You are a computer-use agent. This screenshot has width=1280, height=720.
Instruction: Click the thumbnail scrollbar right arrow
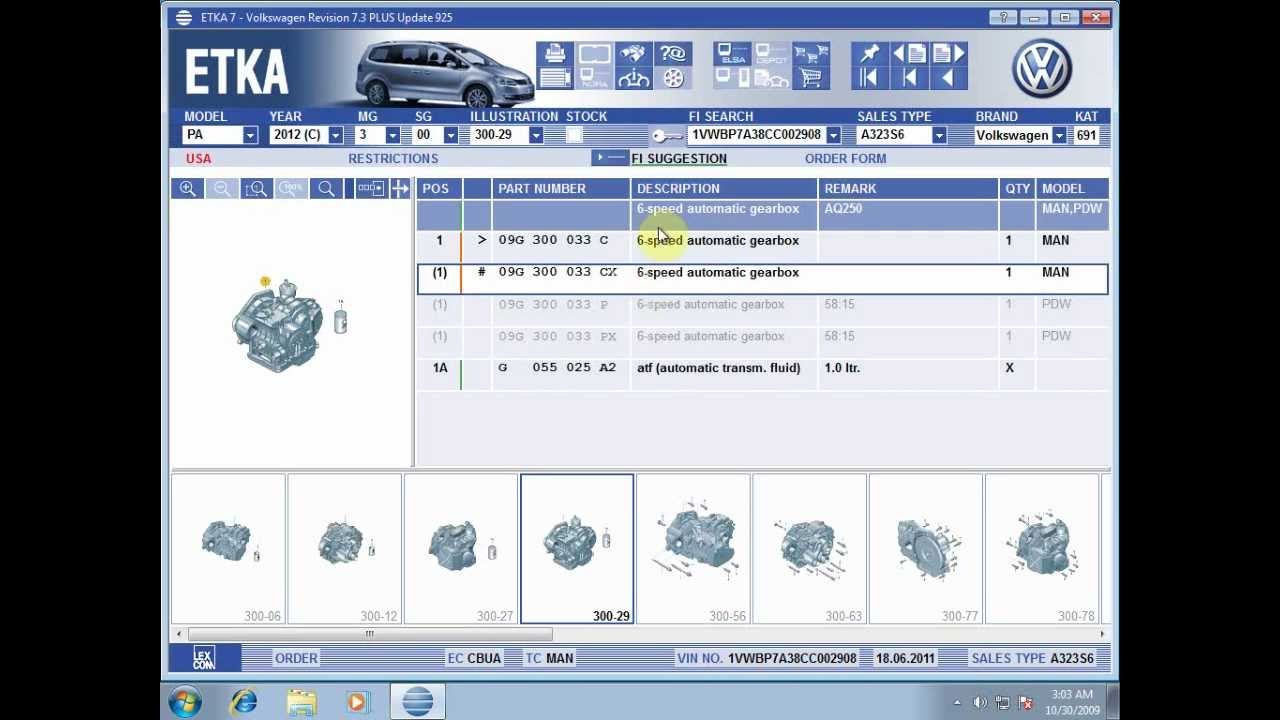click(x=1102, y=634)
